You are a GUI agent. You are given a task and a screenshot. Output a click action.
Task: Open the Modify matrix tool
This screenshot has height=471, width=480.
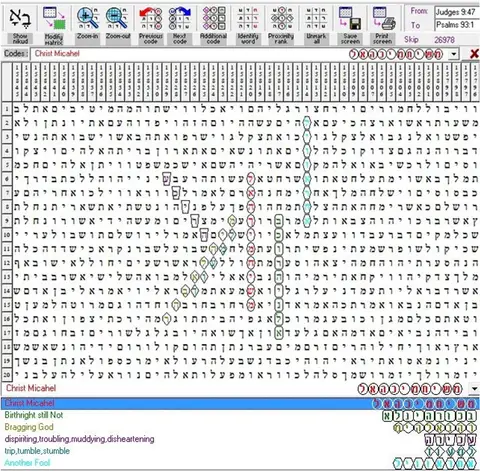click(54, 18)
